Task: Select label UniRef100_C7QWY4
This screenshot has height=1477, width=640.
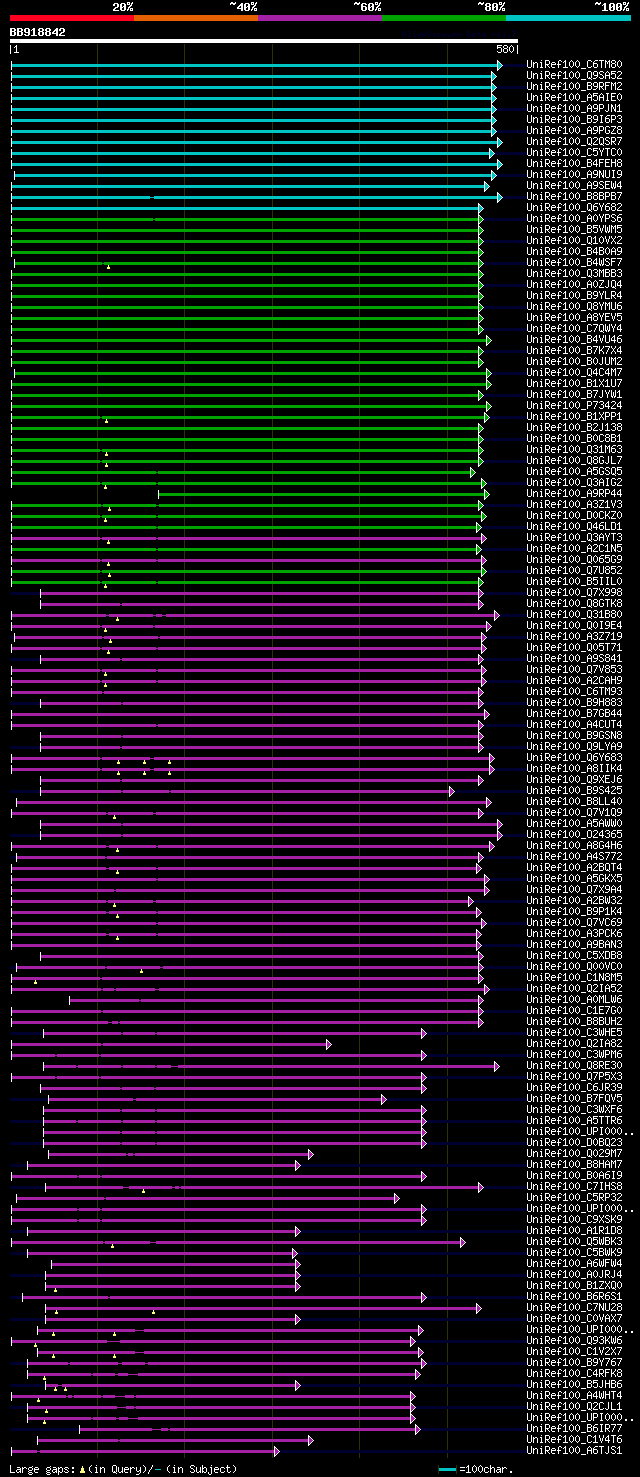Action: coord(574,329)
